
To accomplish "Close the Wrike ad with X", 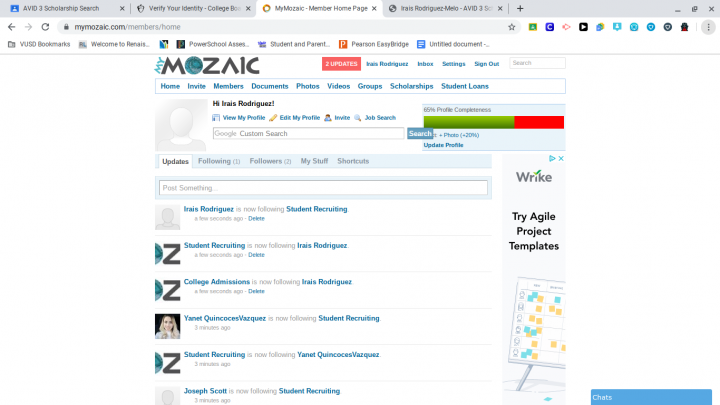I will 561,158.
